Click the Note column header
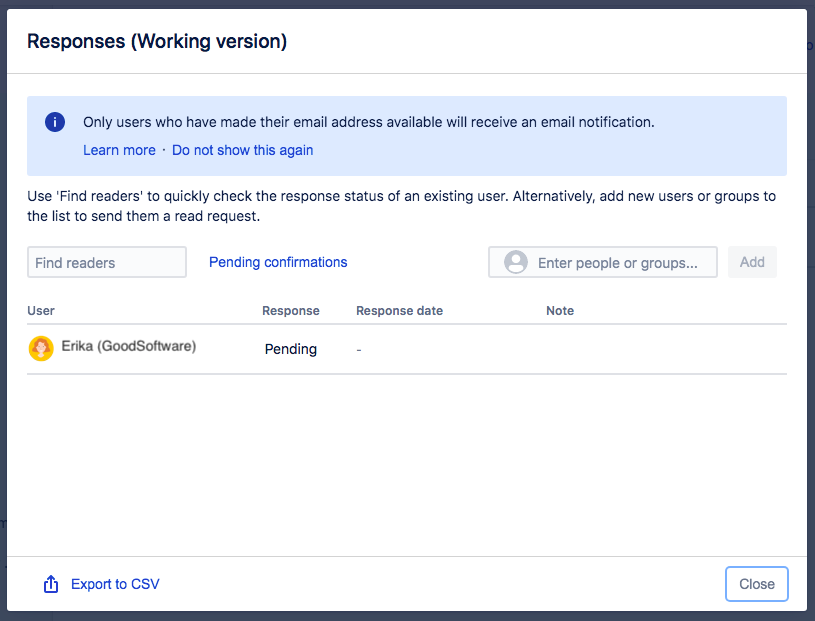This screenshot has width=815, height=621. (x=560, y=311)
